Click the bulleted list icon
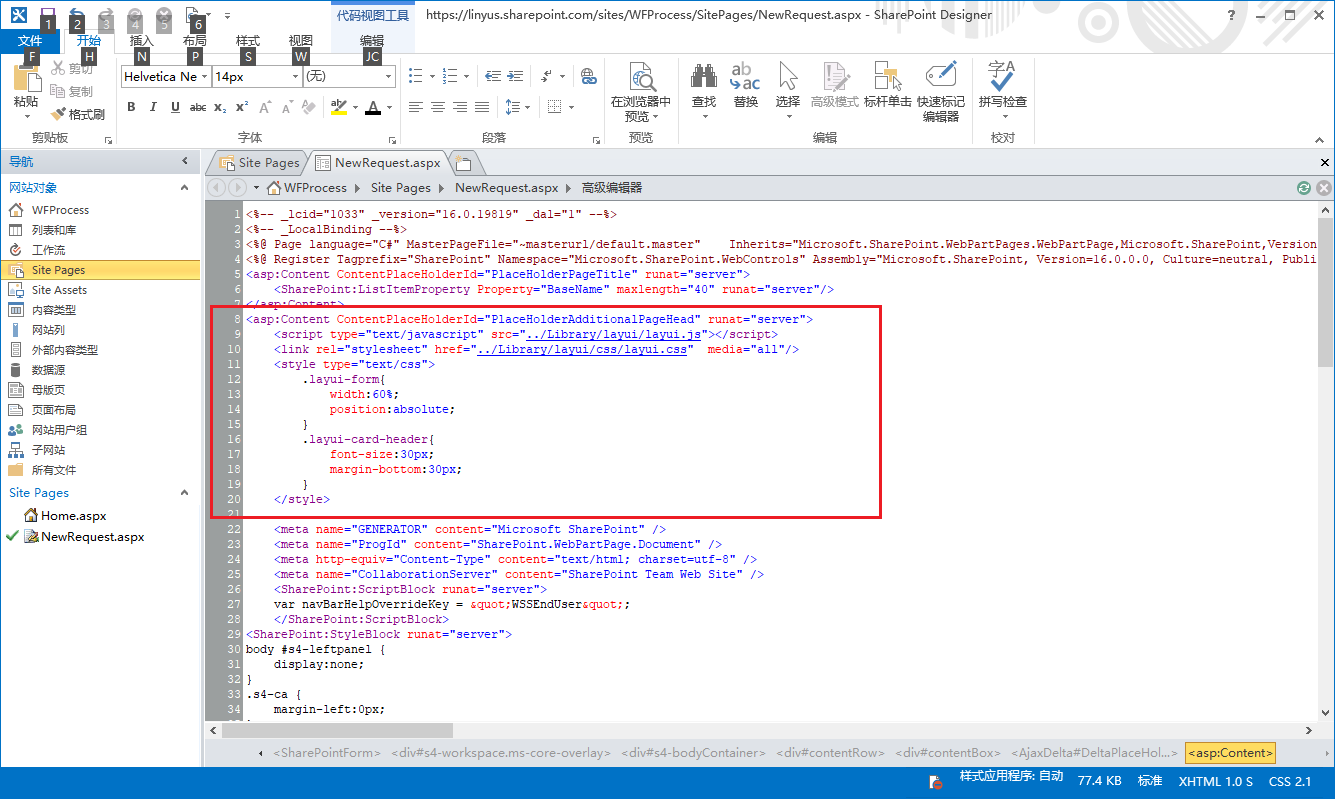 pyautogui.click(x=415, y=76)
